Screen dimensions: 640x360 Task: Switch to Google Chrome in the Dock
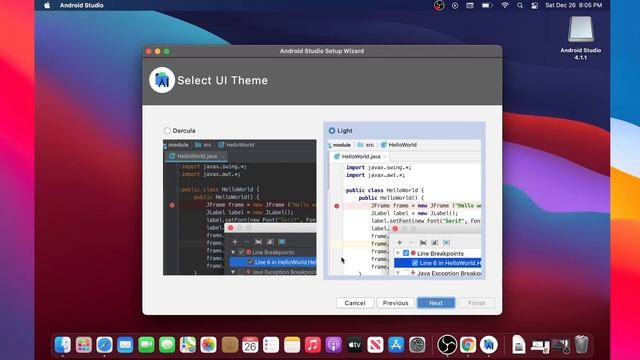click(468, 345)
